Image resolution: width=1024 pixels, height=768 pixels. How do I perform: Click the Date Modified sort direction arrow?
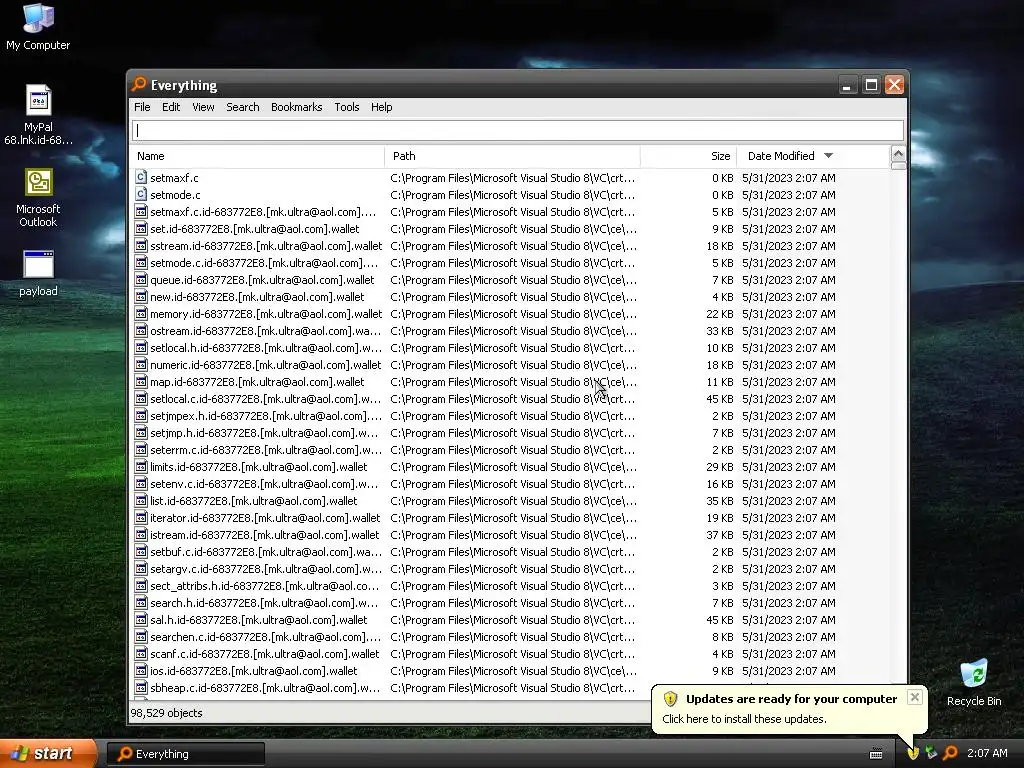click(x=828, y=156)
